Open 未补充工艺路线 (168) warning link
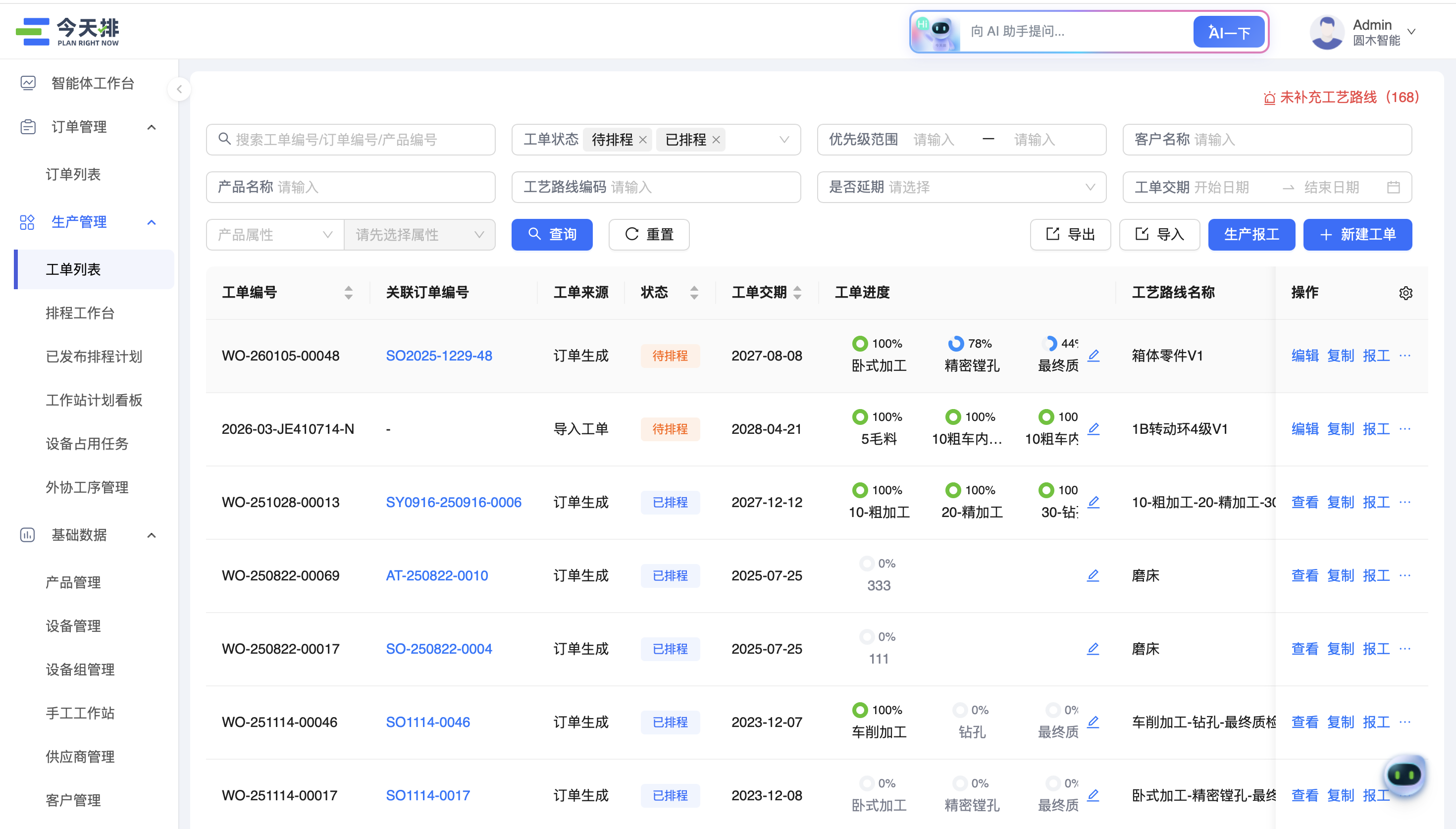This screenshot has height=829, width=1456. coord(1349,98)
